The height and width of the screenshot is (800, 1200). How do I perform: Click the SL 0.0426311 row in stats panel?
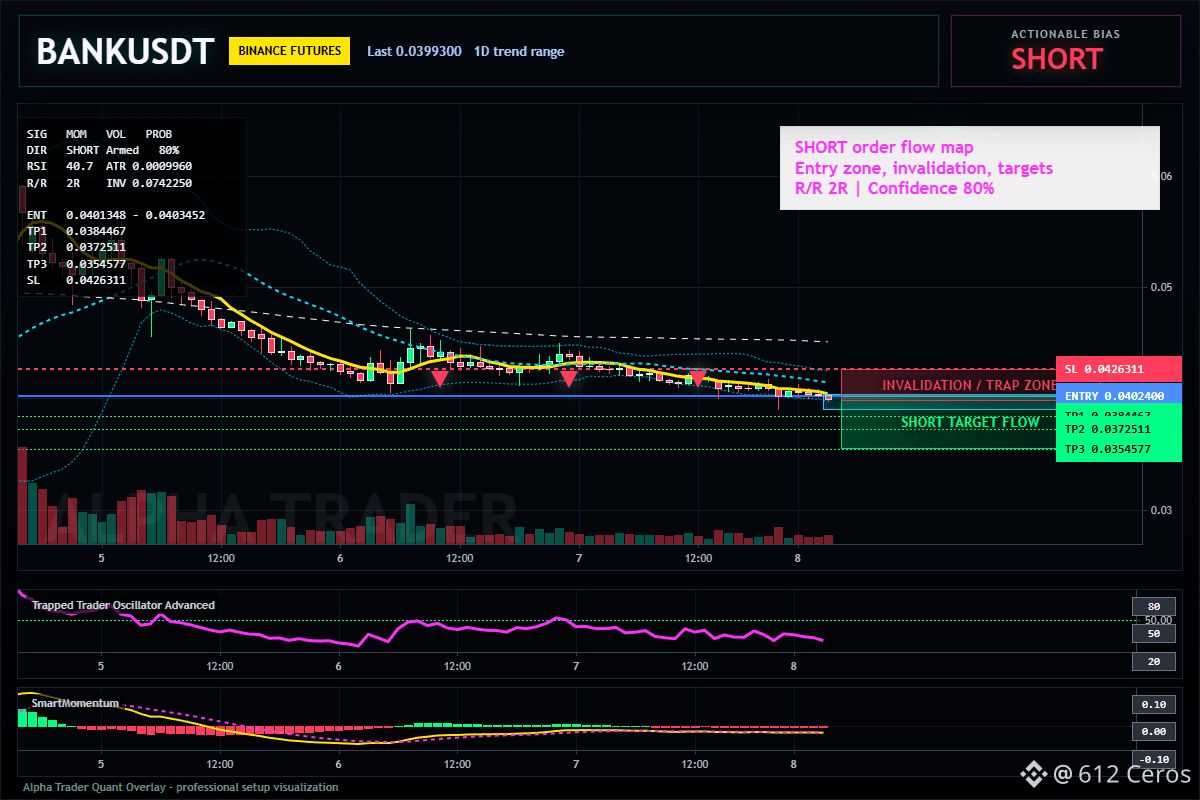(x=76, y=280)
